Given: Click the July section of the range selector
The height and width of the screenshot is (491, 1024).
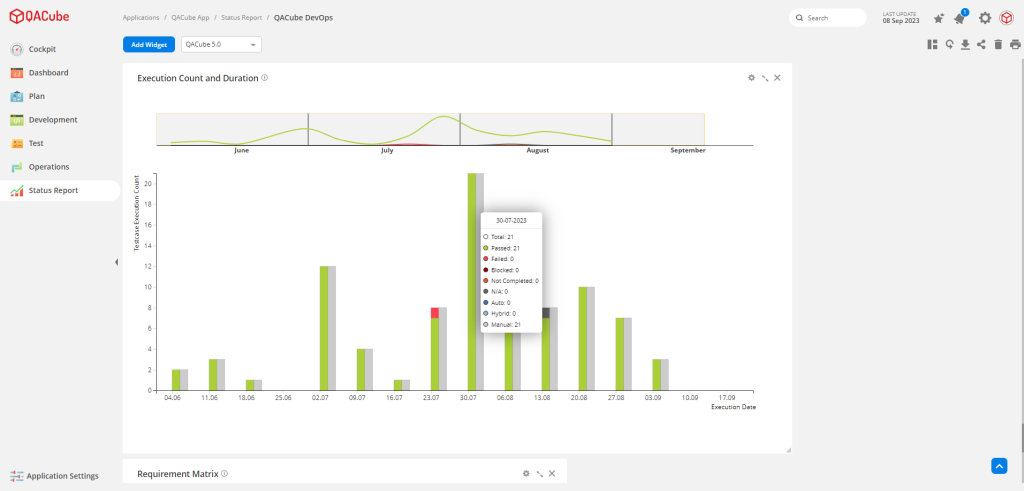Looking at the screenshot, I should pyautogui.click(x=385, y=129).
